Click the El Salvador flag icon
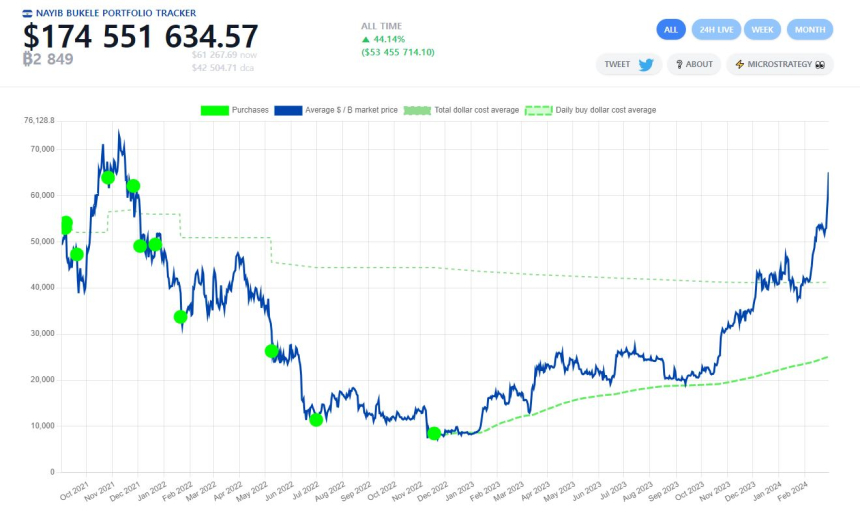860x513 pixels. 27,13
